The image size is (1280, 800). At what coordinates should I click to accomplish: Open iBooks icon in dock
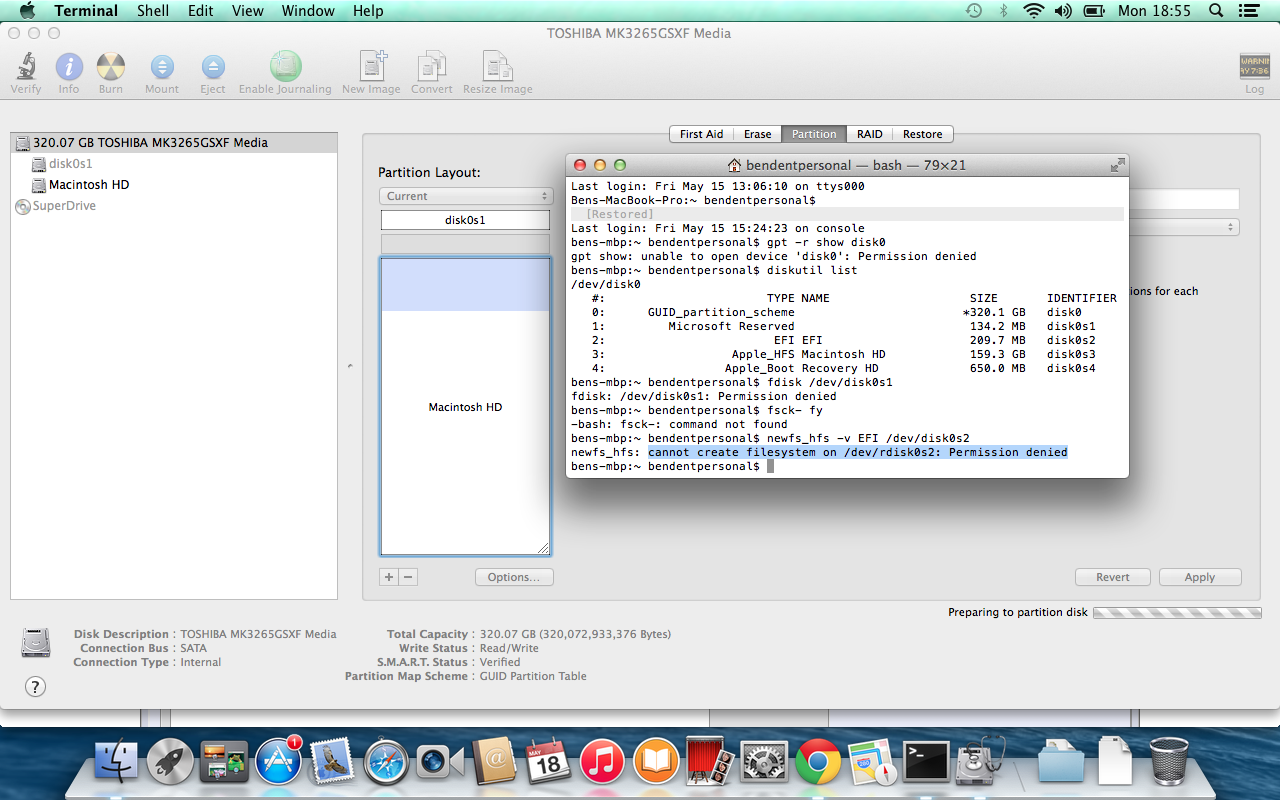point(656,763)
